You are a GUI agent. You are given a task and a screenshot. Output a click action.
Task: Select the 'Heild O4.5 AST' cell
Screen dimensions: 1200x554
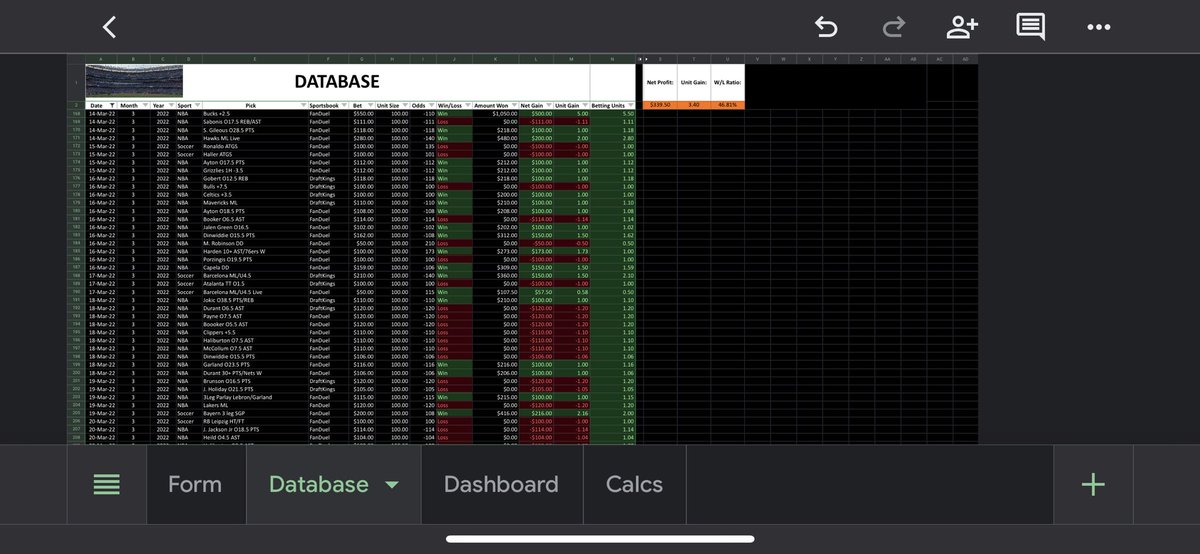pyautogui.click(x=255, y=437)
